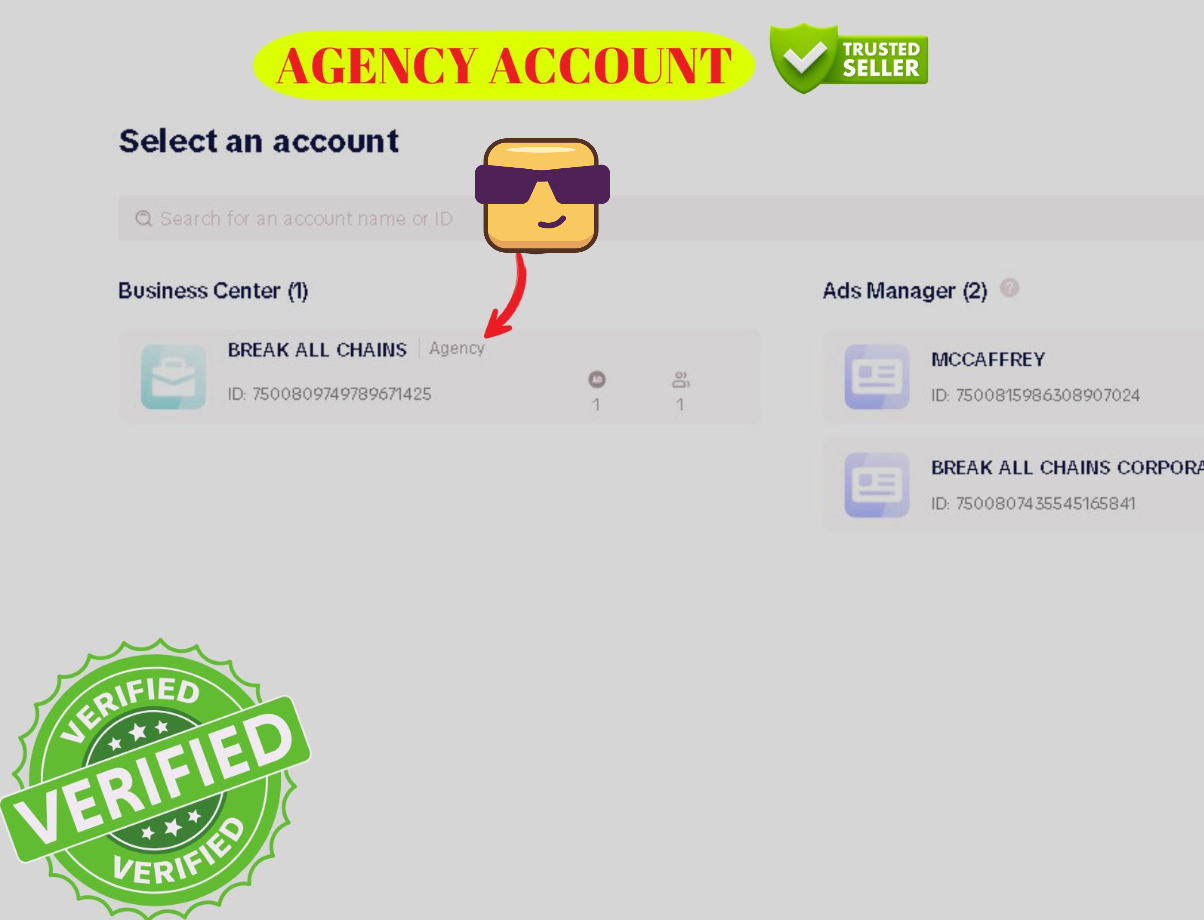
Task: Click the Business Center (1) heading
Action: [213, 290]
